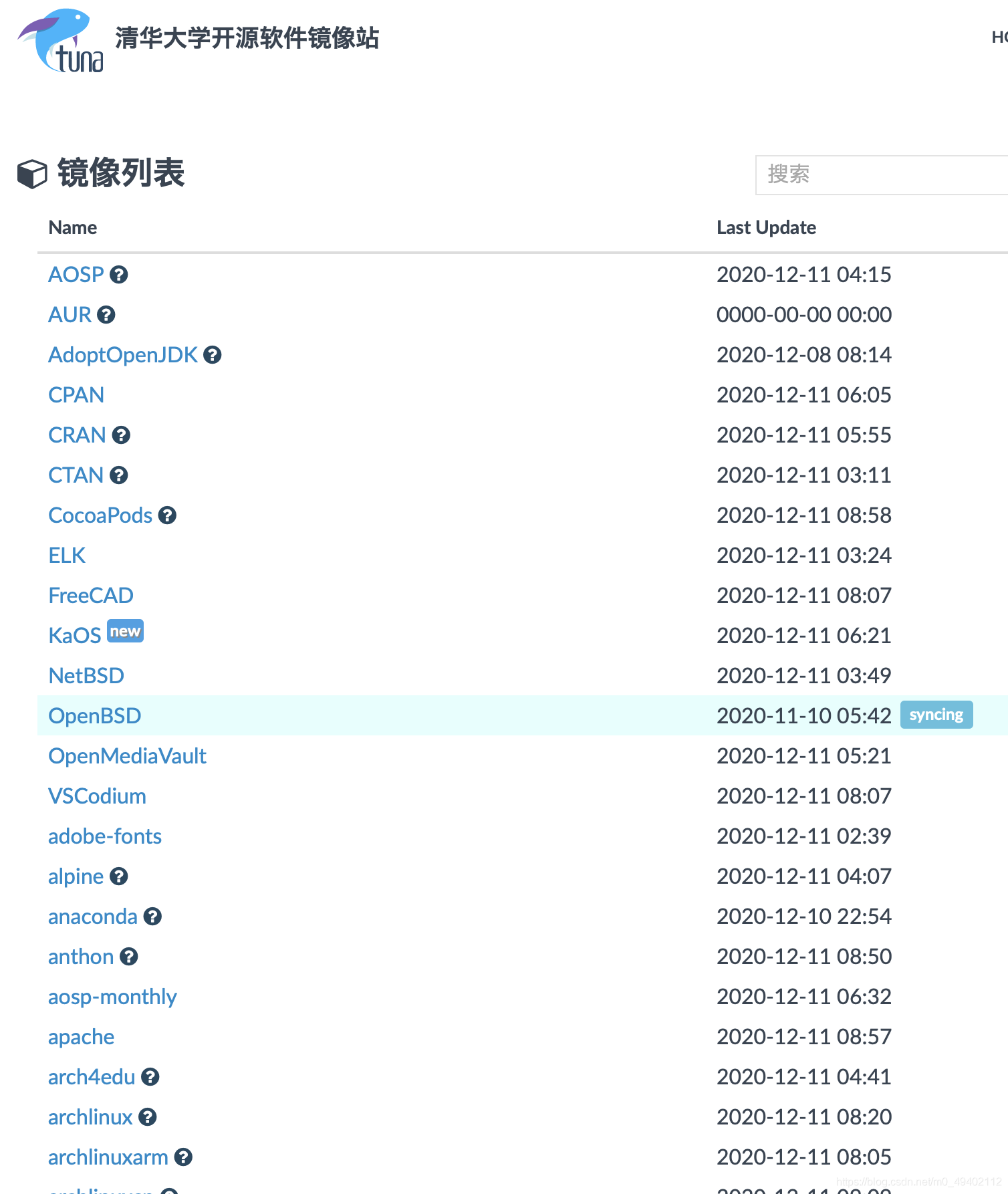Viewport: 1008px width, 1194px height.
Task: Open the CPAN mirror link
Action: (x=76, y=395)
